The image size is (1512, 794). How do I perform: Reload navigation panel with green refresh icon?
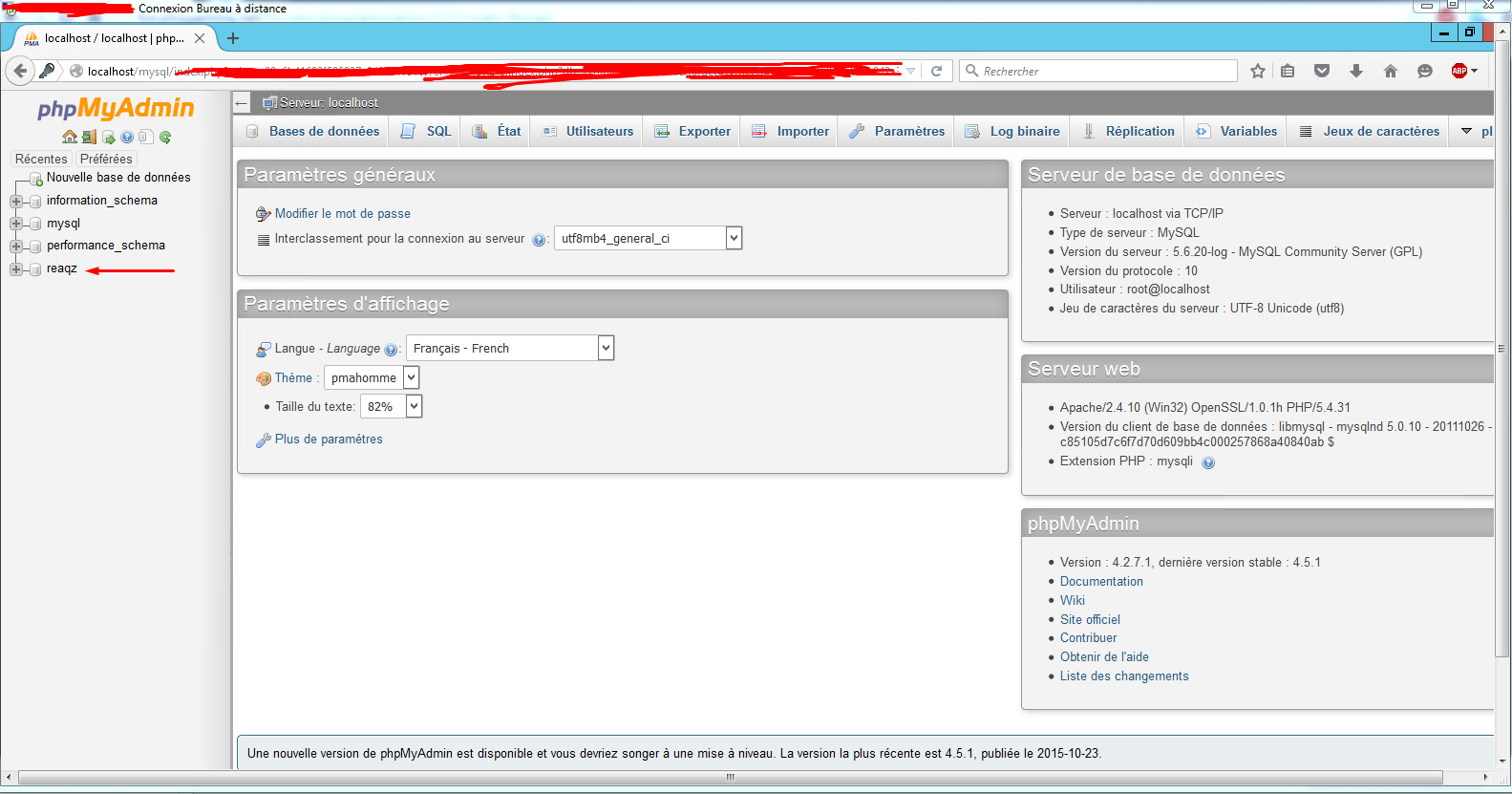coord(165,137)
